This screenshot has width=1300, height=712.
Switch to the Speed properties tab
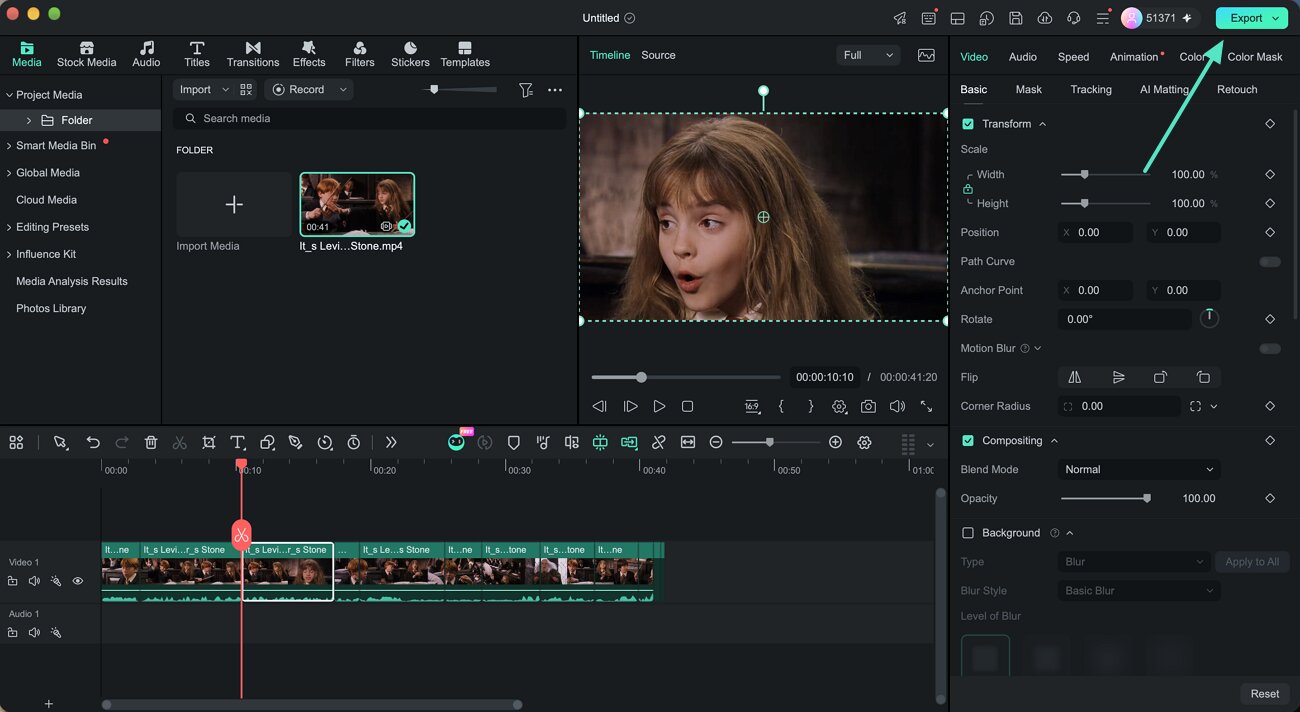coord(1073,57)
